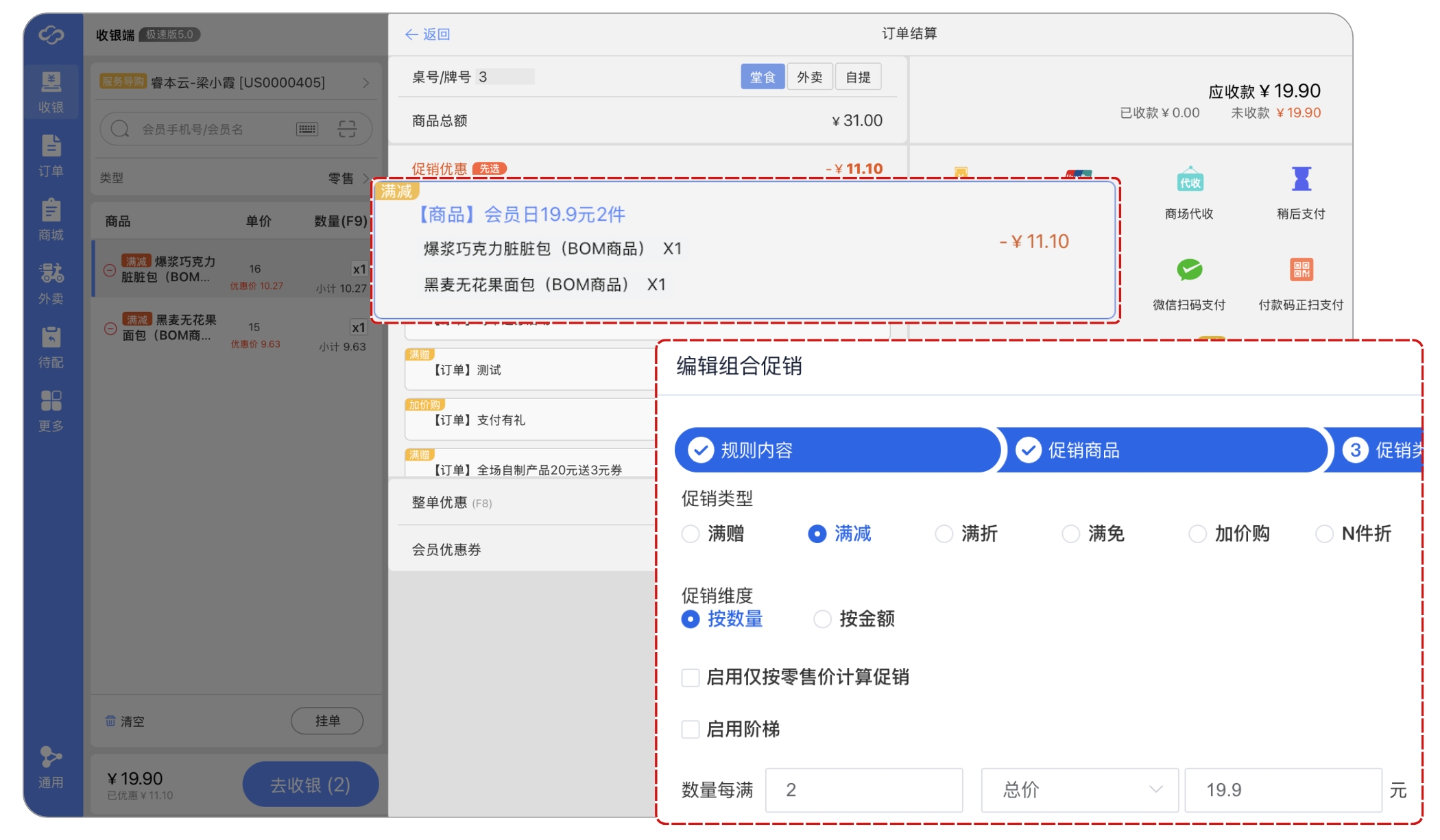Screen dimensions: 1440x840
Task: Switch to 堂食 dining mode
Action: (763, 77)
